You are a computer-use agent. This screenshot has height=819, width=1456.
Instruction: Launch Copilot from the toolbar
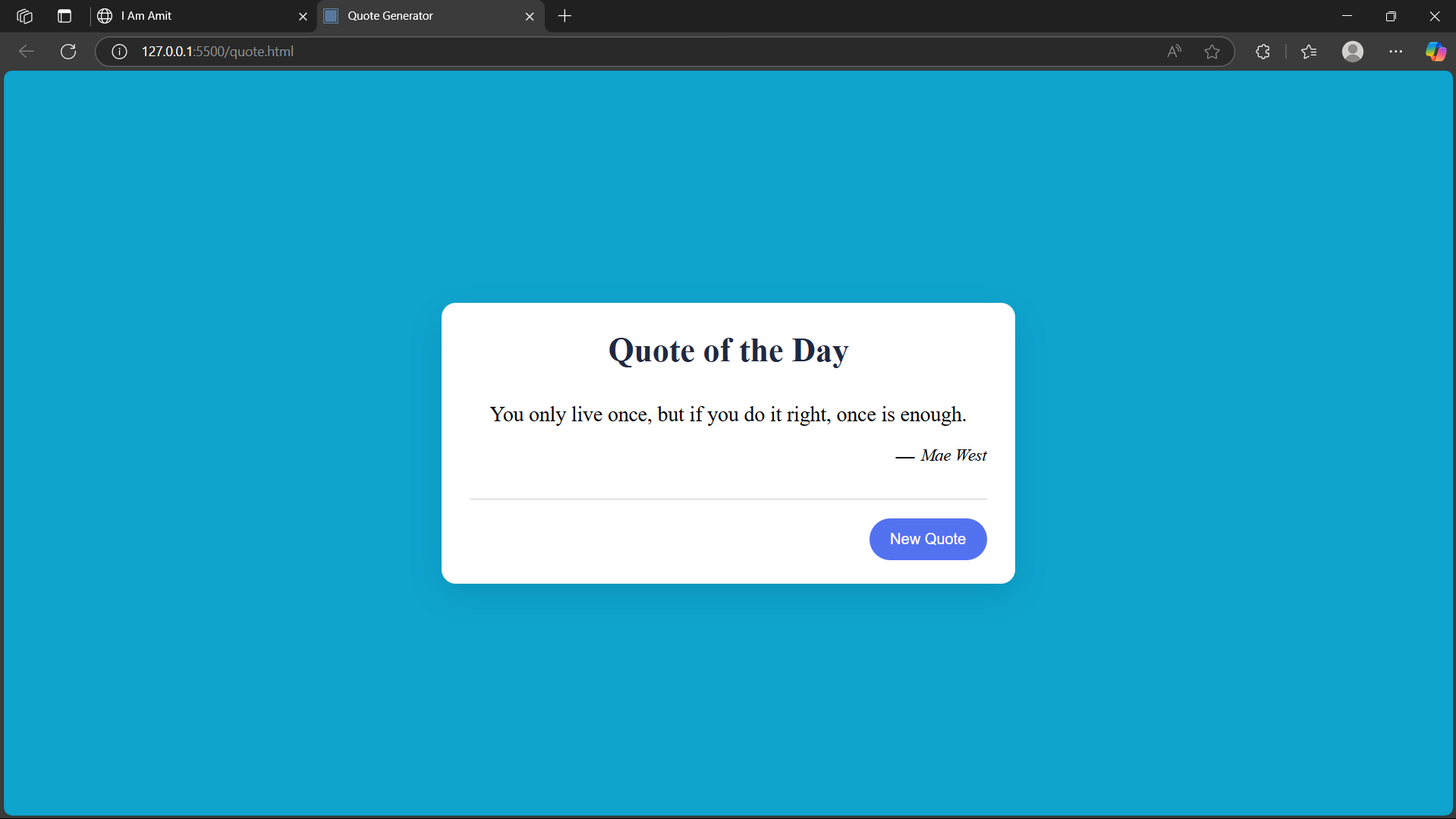point(1436,52)
